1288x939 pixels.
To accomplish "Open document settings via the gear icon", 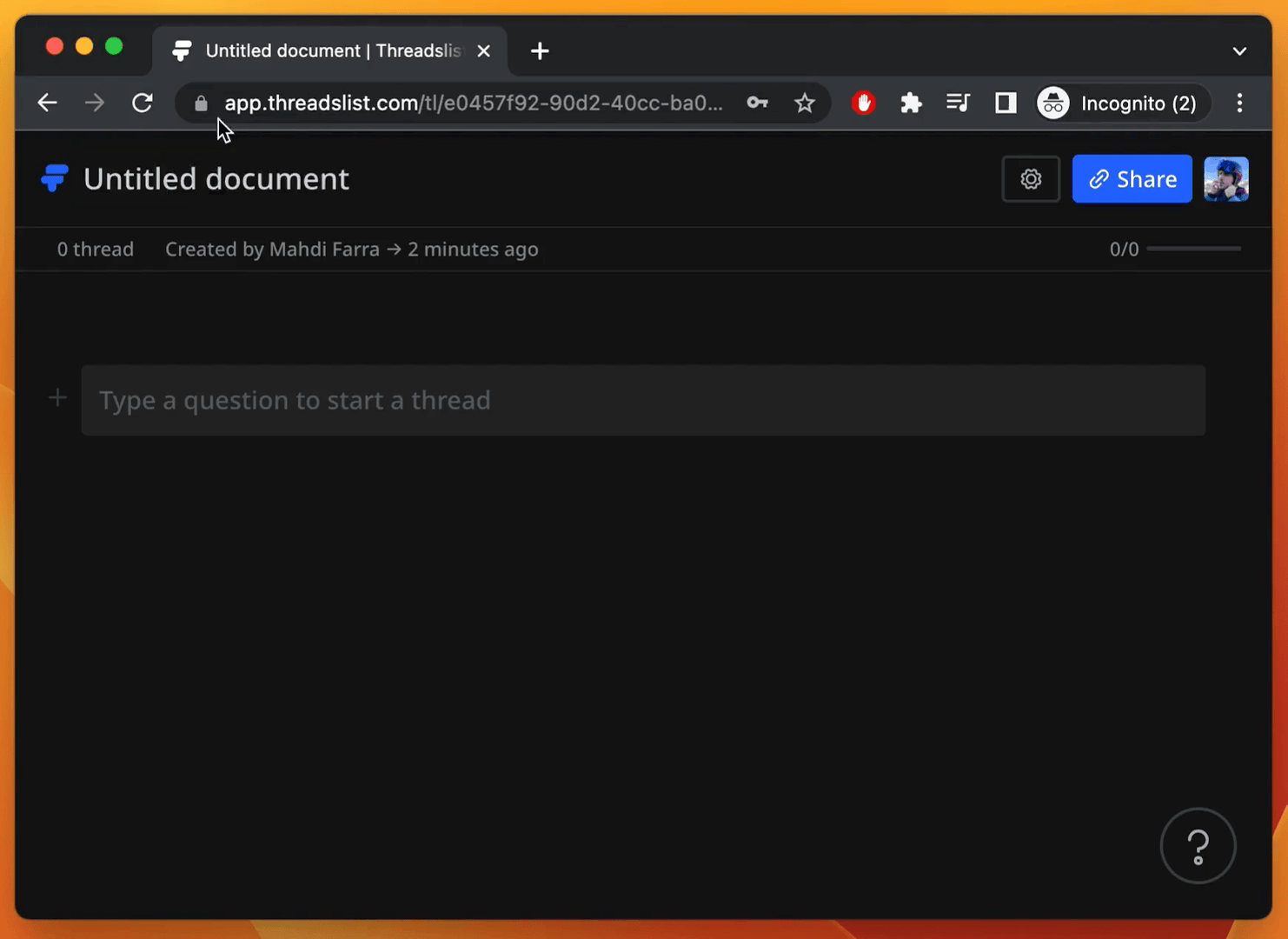I will coord(1031,179).
